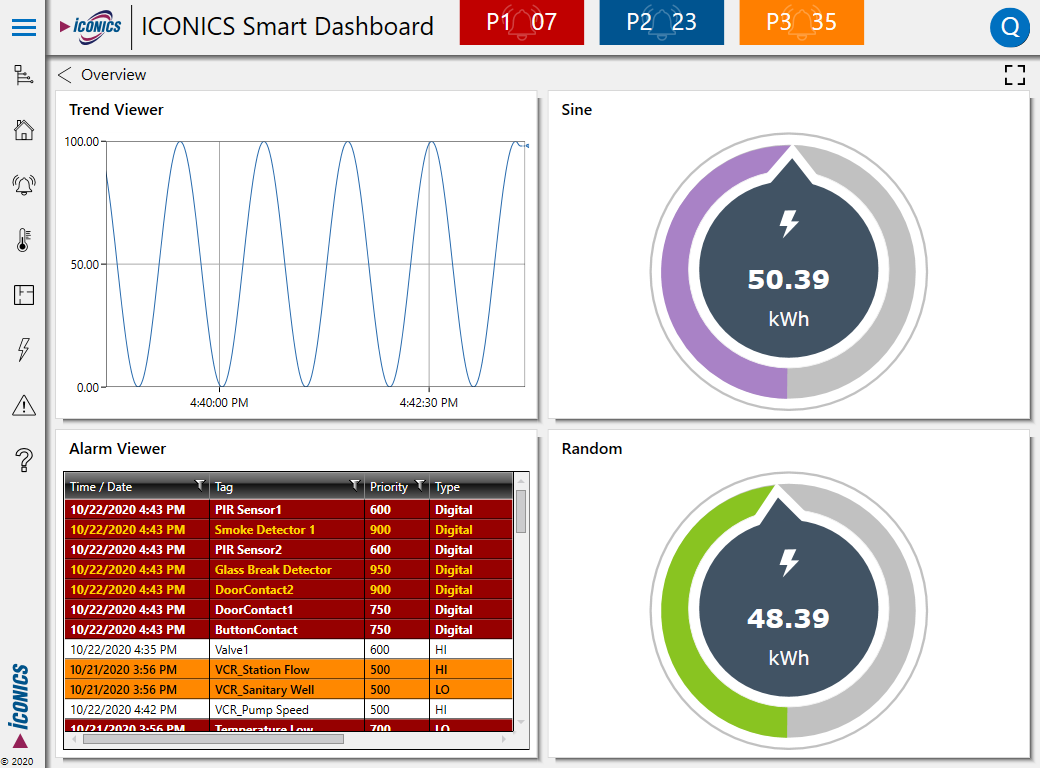Viewport: 1040px width, 768px height.
Task: Go back using the Overview arrow
Action: pyautogui.click(x=65, y=75)
